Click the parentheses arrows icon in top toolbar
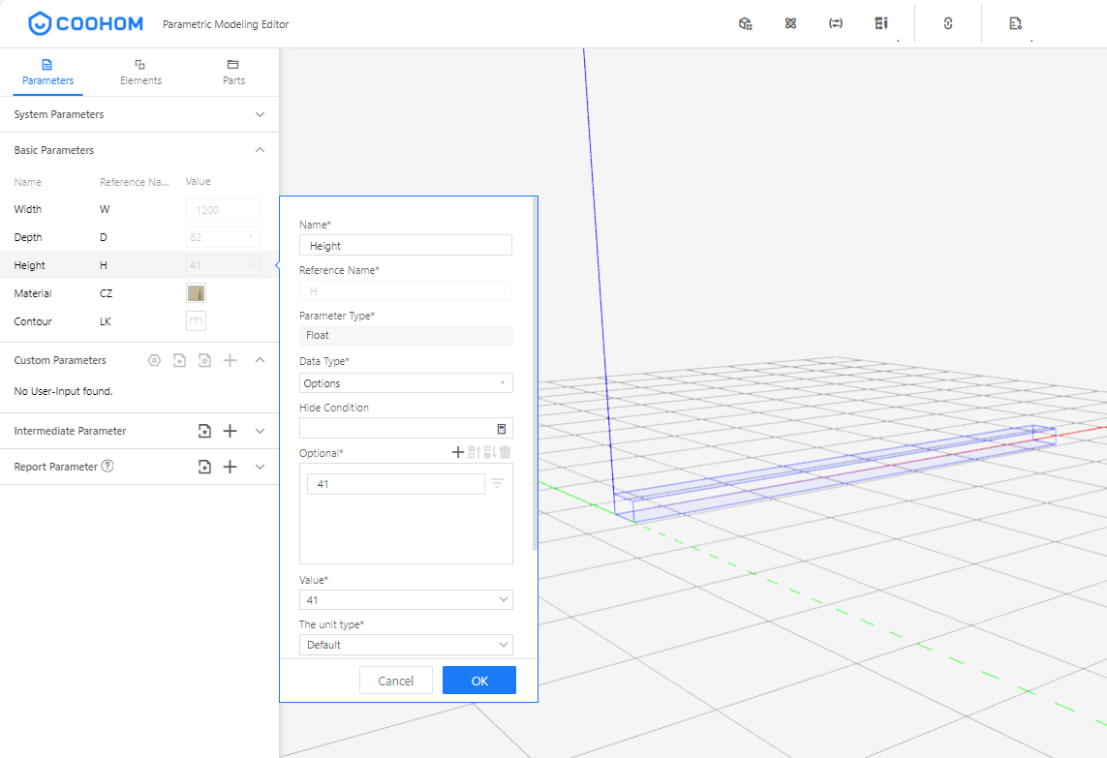Screen dimensions: 1107x758 point(836,24)
